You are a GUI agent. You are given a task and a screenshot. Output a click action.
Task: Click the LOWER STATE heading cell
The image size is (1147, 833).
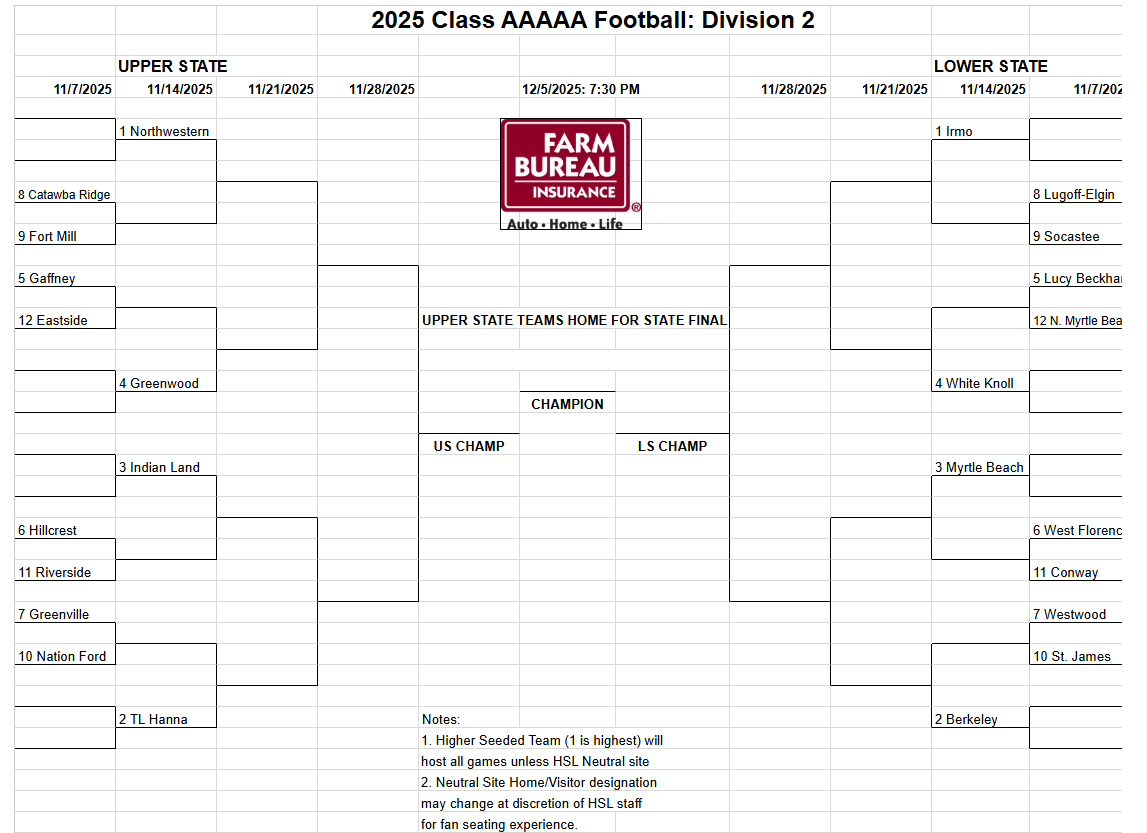990,66
